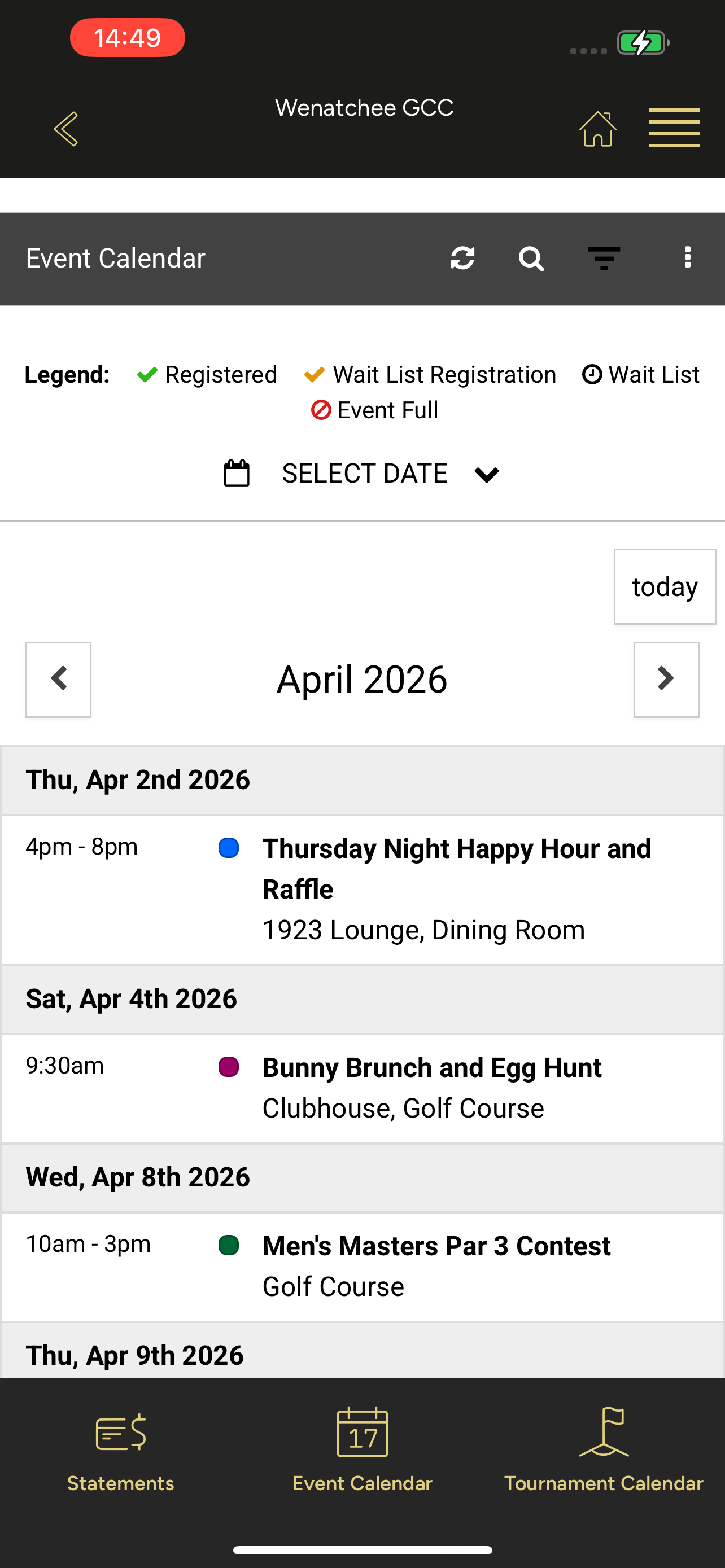725x1568 pixels.
Task: Click the calendar icon beside Select Date
Action: pyautogui.click(x=237, y=473)
